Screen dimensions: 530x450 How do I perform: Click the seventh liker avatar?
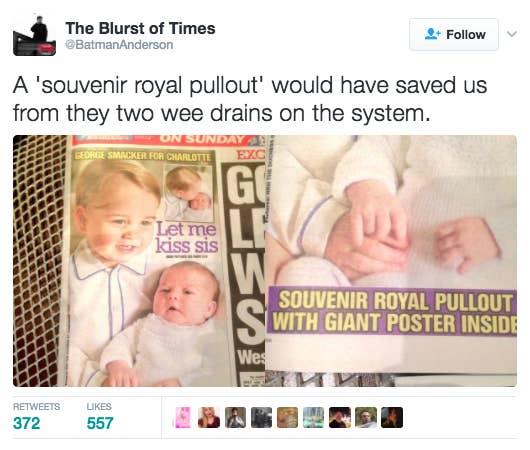tap(340, 418)
